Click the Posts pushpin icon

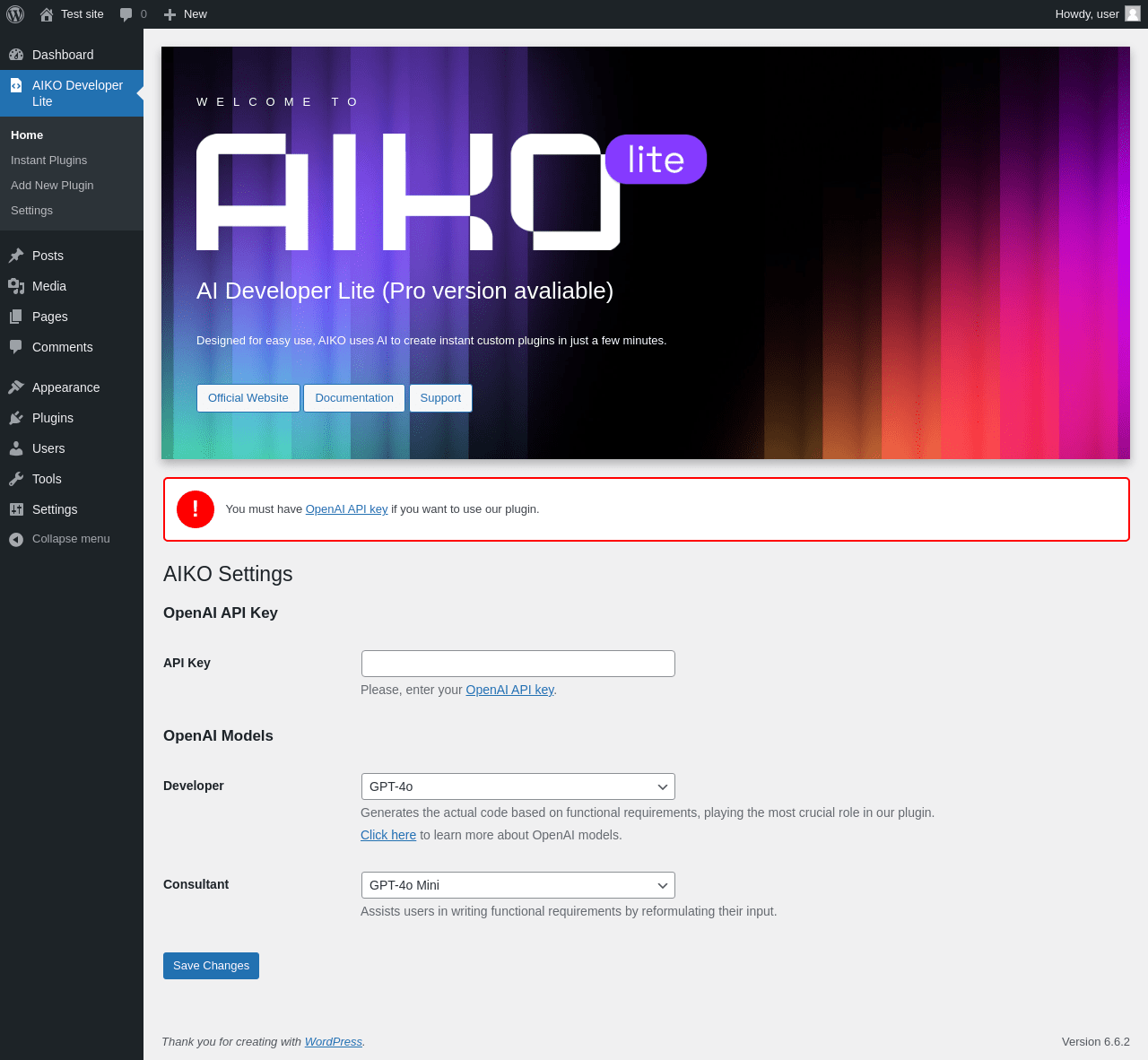(16, 256)
